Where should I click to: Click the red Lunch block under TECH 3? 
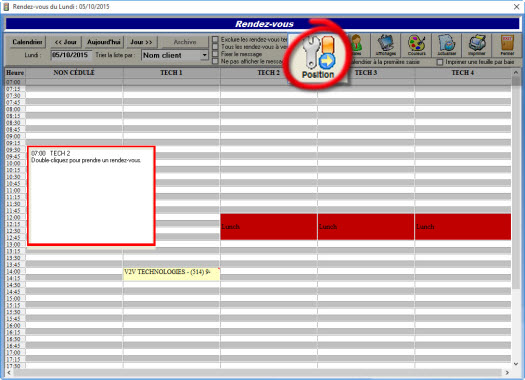click(366, 227)
